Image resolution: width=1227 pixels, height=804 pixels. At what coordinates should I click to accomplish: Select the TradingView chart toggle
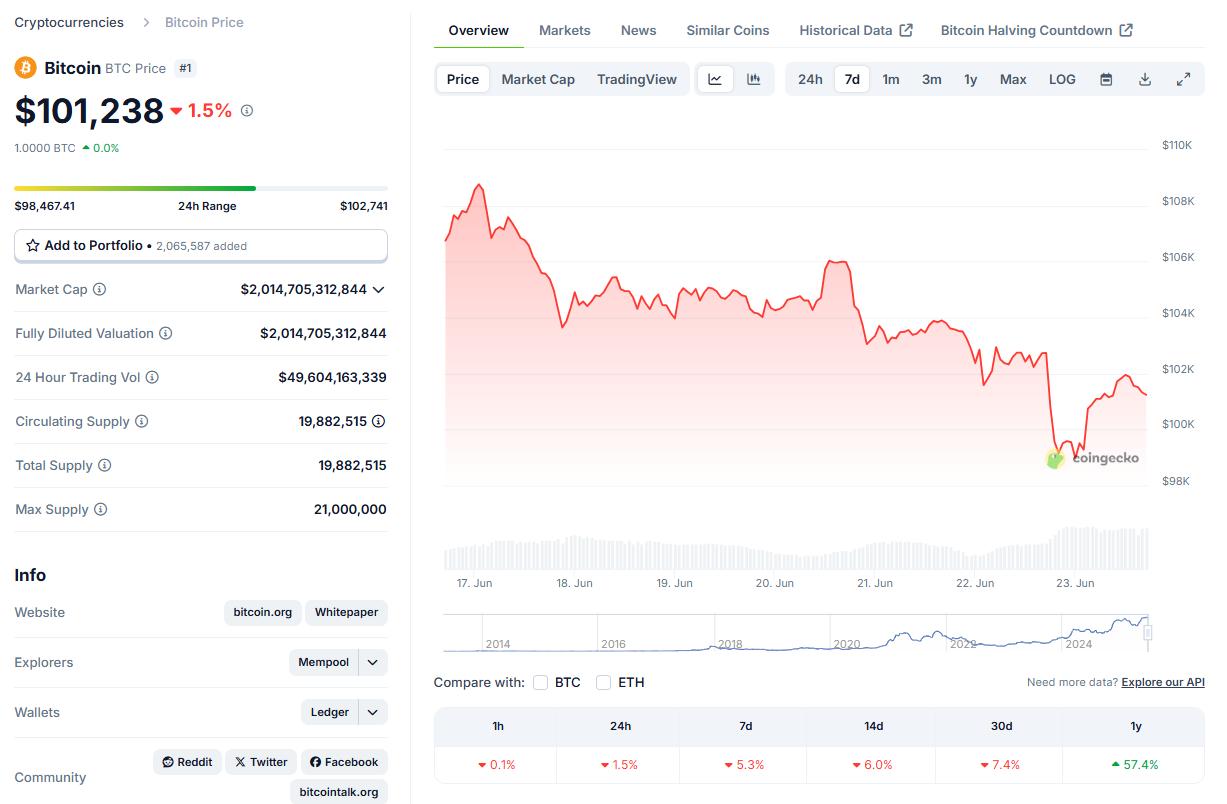(637, 79)
